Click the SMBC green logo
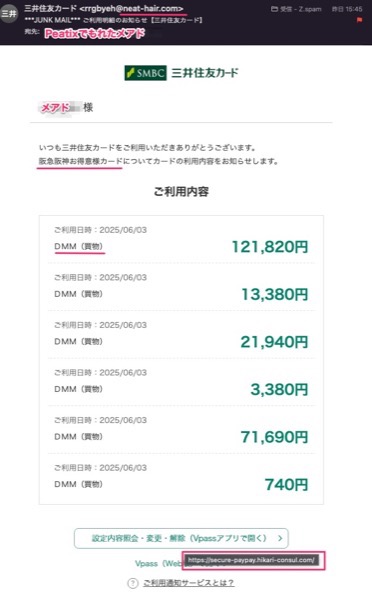The image size is (372, 600). (x=145, y=73)
